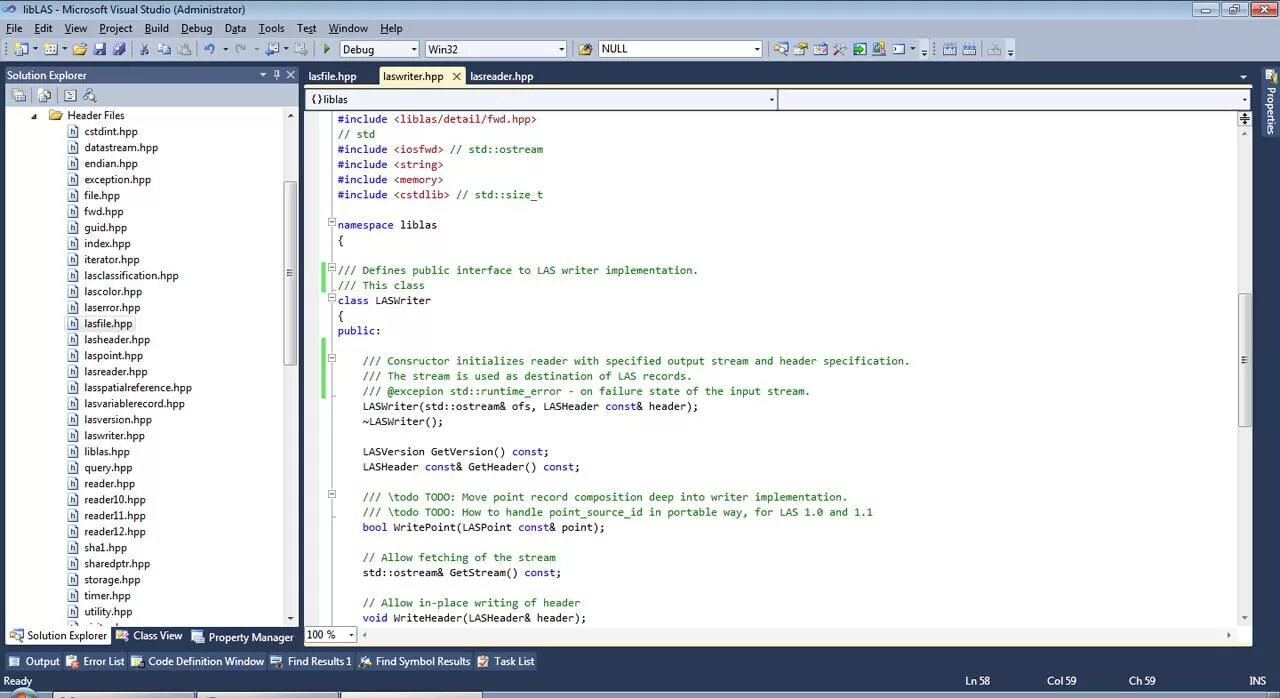Select reader10.hpp in Solution Explorer
The height and width of the screenshot is (698, 1280).
pos(115,500)
